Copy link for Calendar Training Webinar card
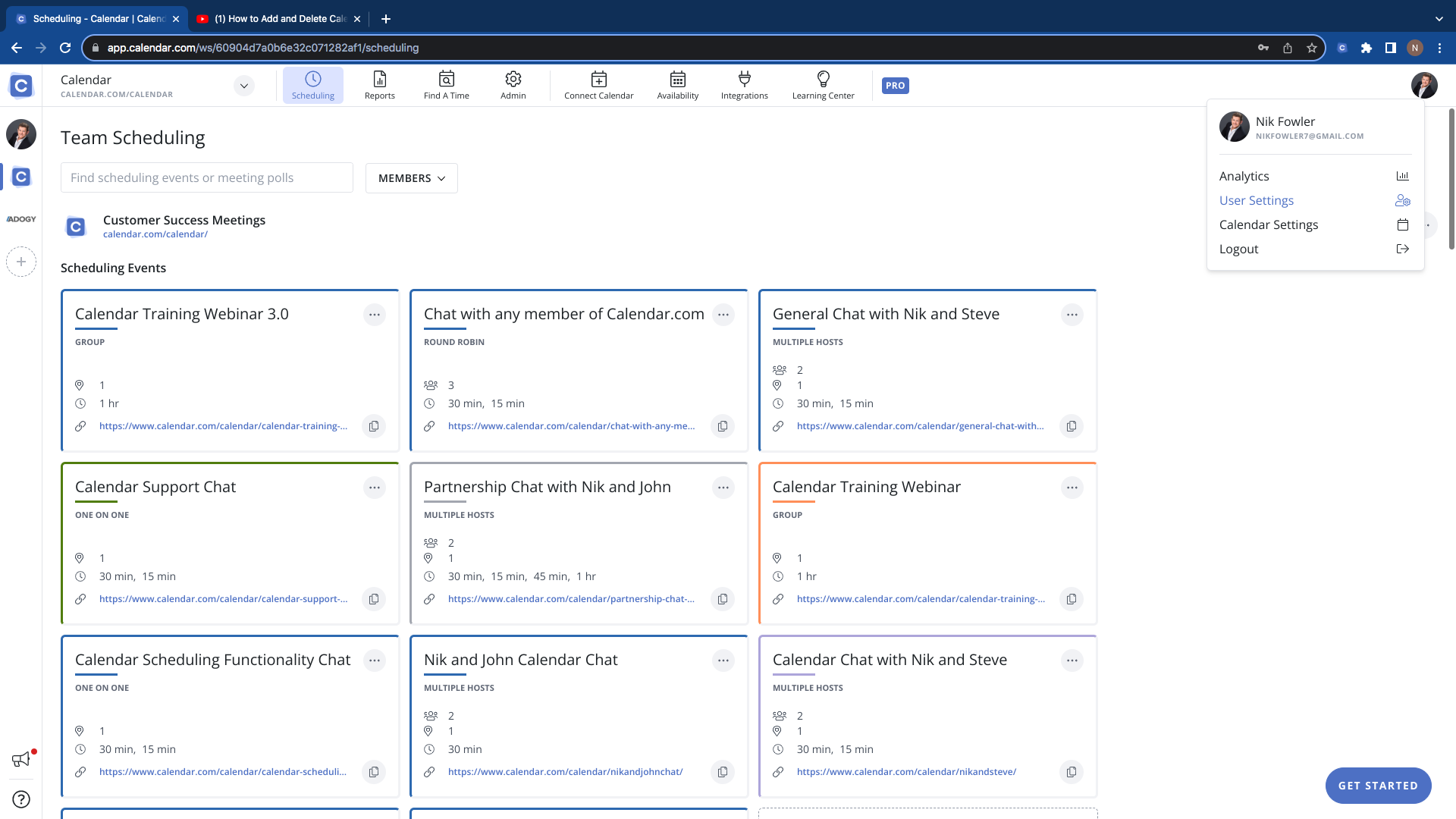The width and height of the screenshot is (1456, 819). click(x=1072, y=599)
